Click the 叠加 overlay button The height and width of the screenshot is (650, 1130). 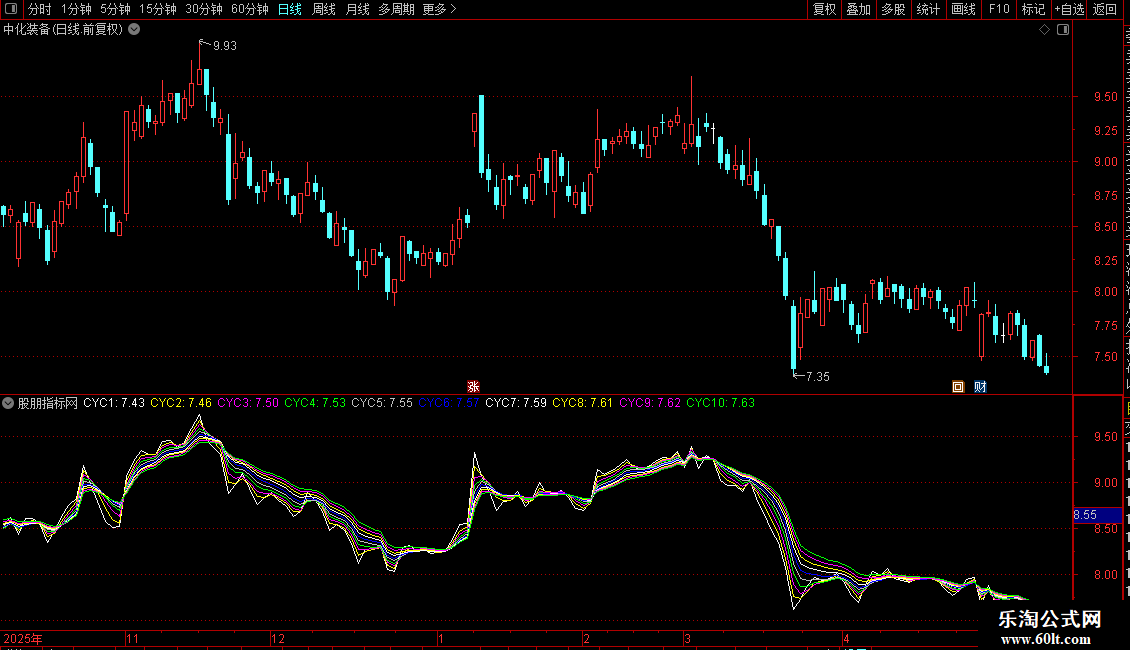(859, 9)
